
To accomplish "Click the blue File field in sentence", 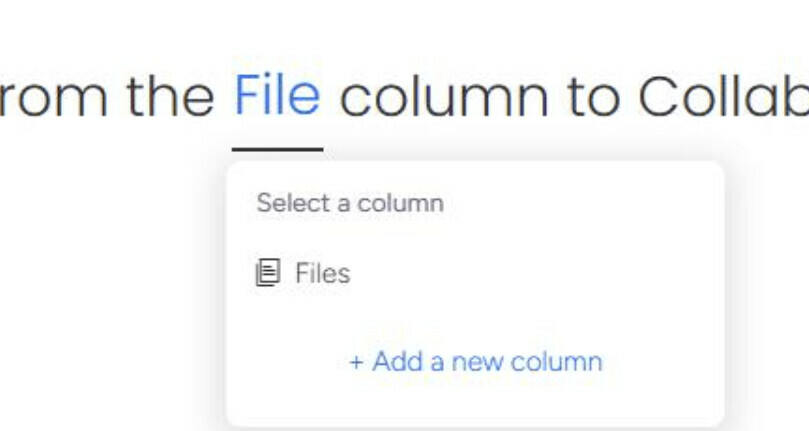I will (278, 95).
